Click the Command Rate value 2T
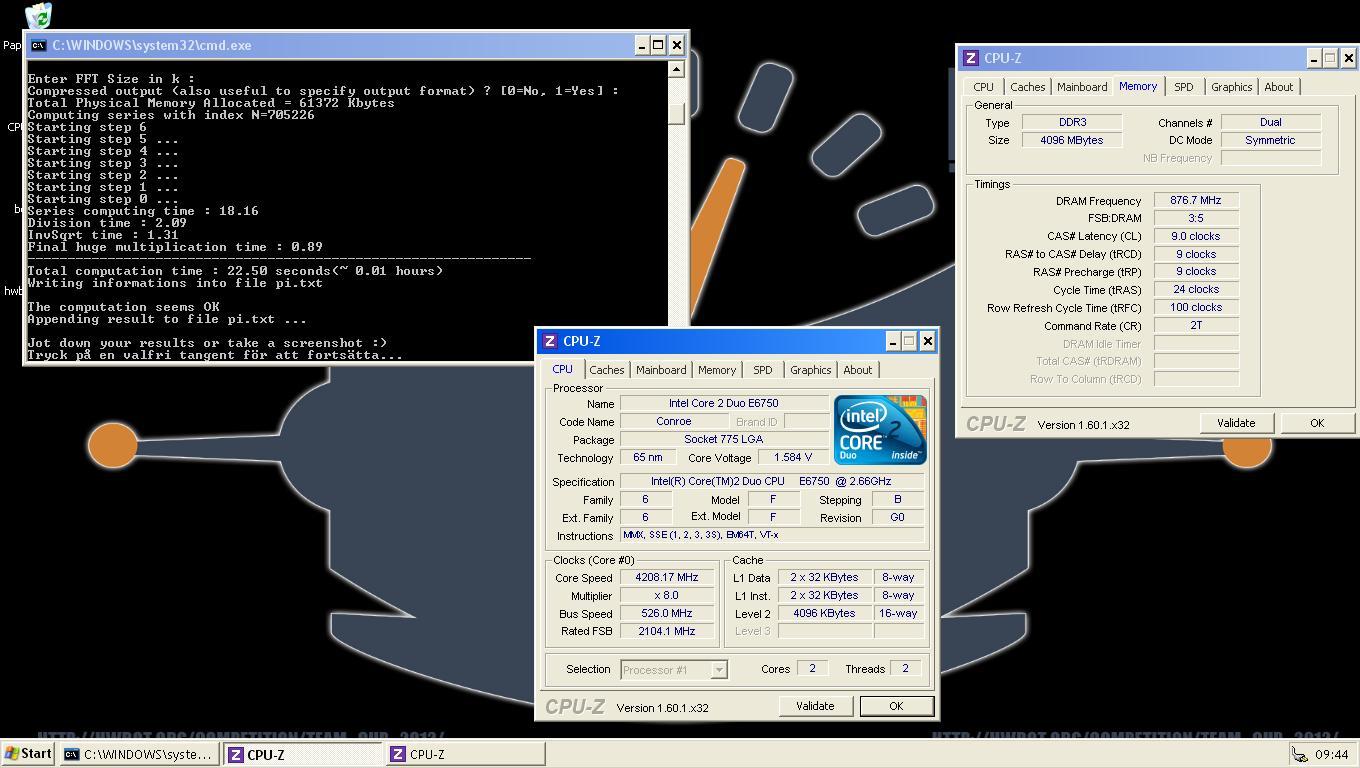 coord(1196,325)
